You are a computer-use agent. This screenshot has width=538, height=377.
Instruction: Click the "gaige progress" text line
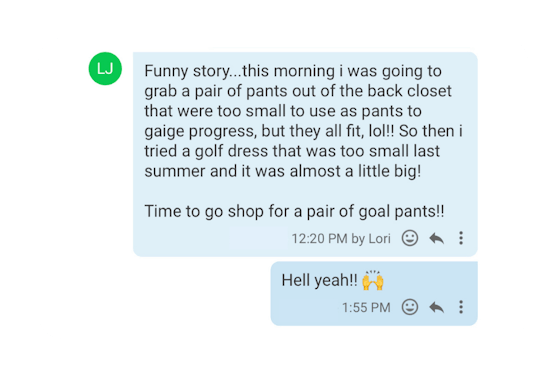point(304,131)
